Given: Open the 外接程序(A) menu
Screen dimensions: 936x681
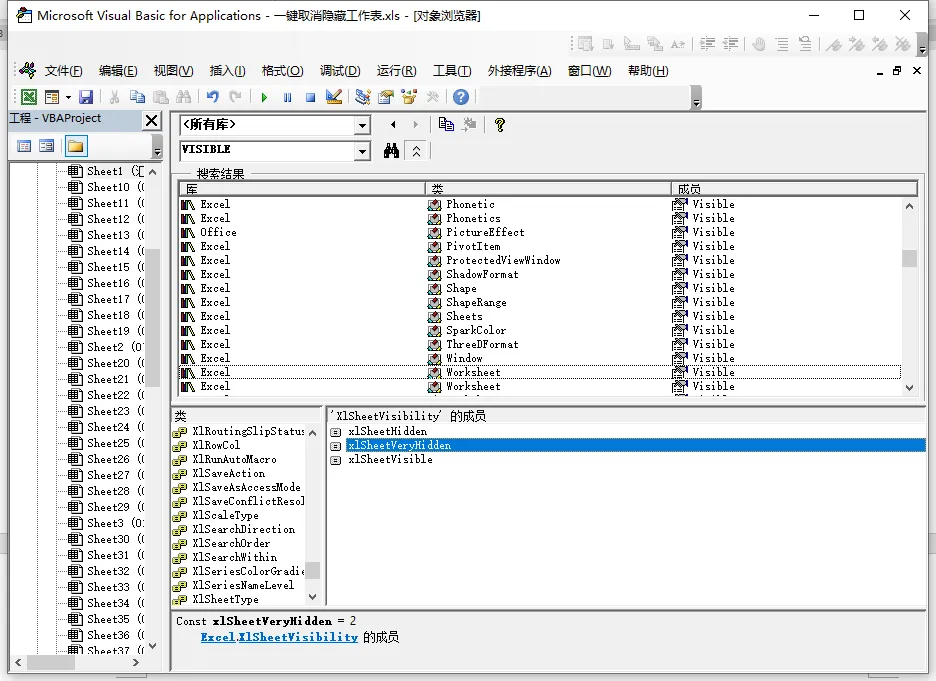Looking at the screenshot, I should click(x=519, y=71).
